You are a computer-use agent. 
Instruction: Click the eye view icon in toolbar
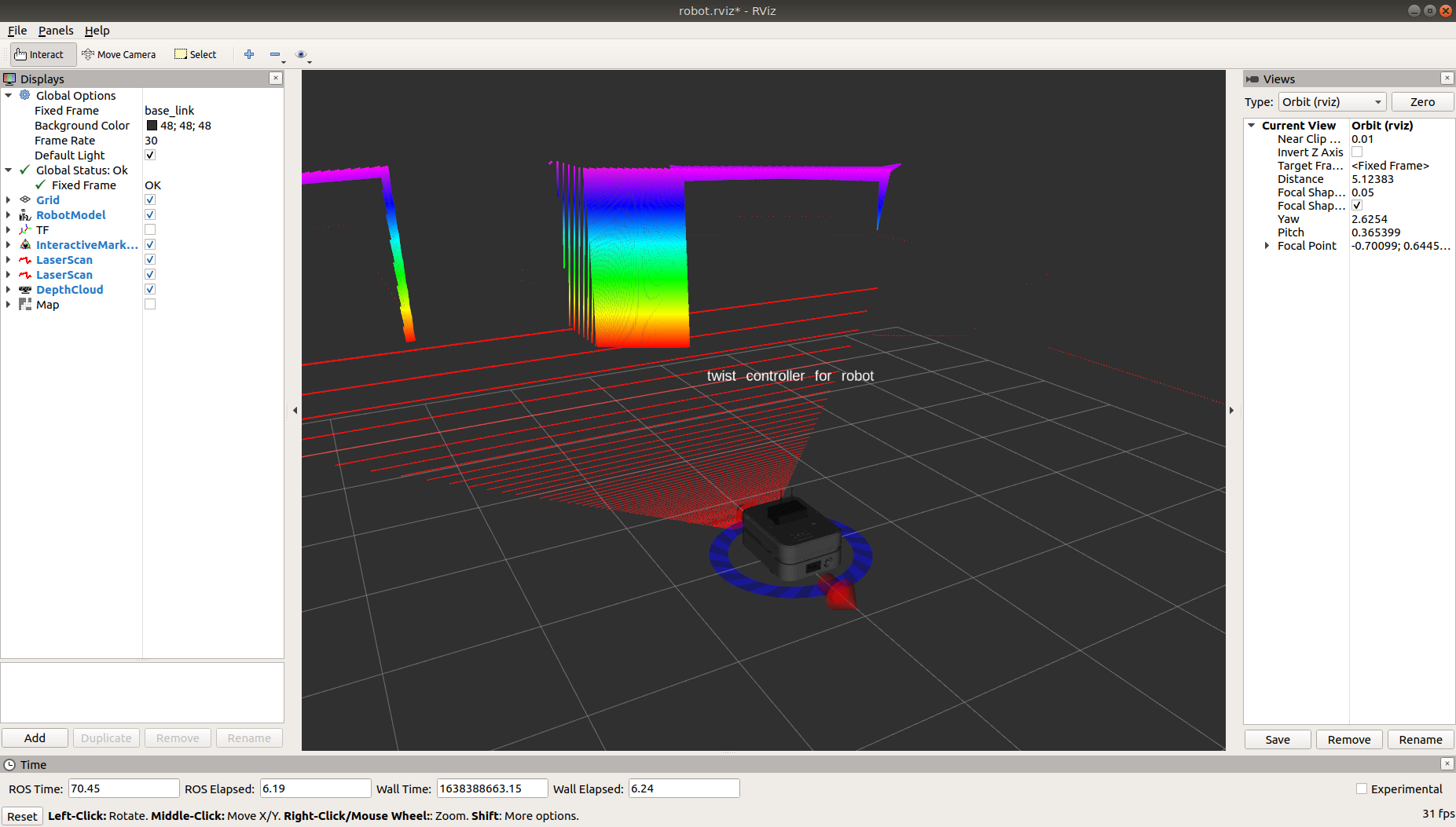tap(301, 54)
